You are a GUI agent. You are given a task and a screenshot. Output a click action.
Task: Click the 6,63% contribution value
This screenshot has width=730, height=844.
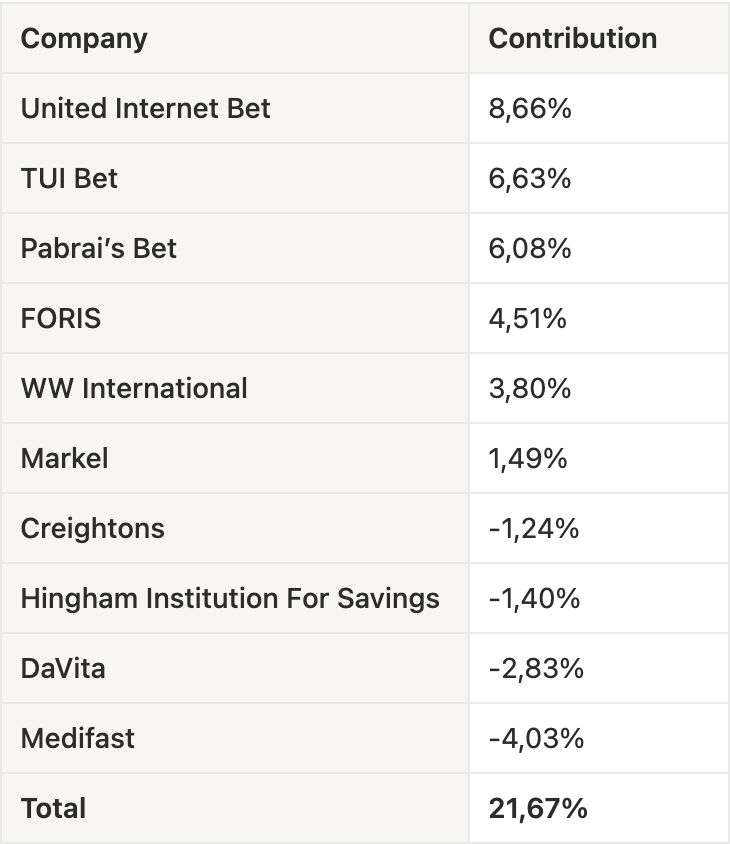coord(530,178)
